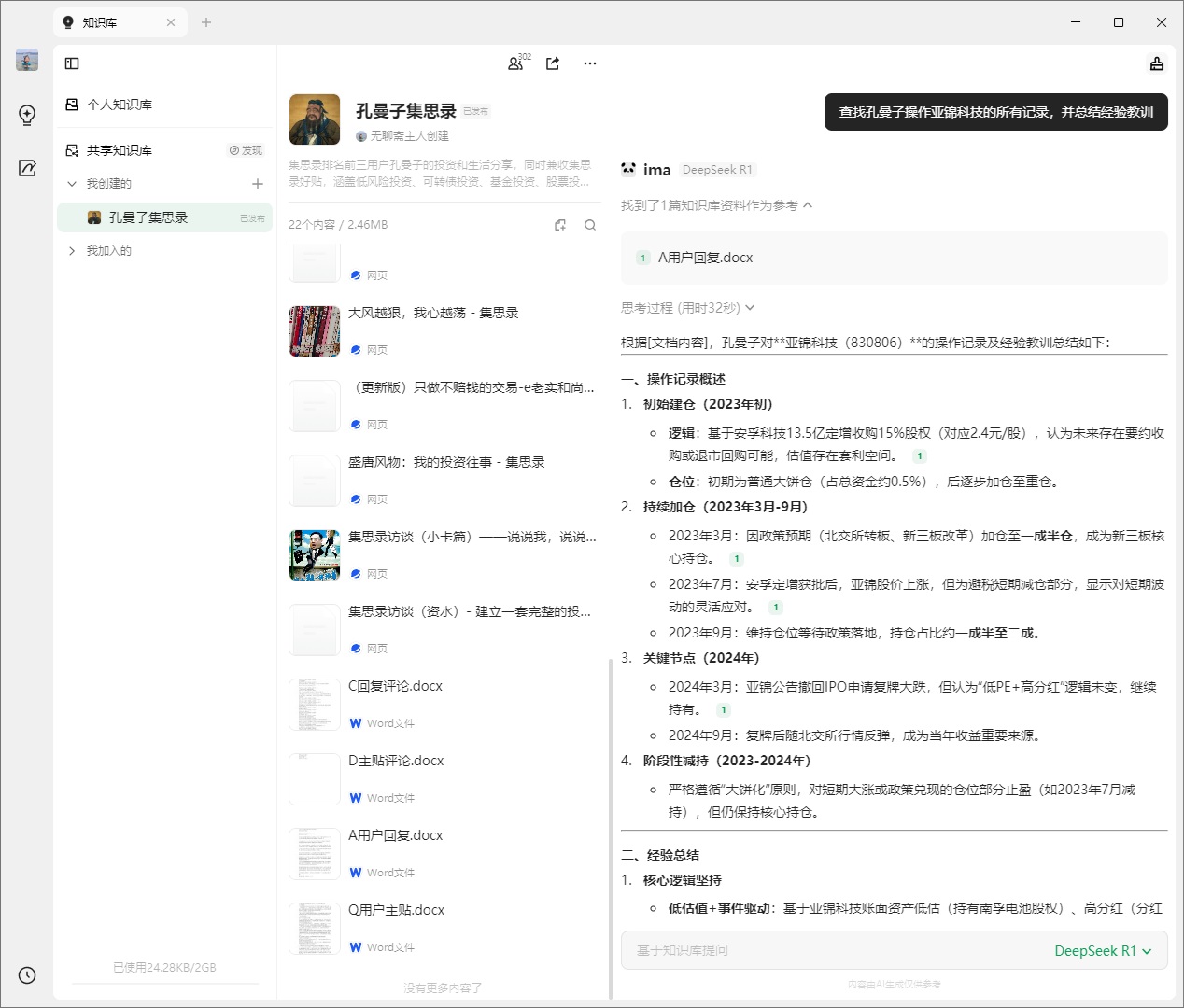Open the history clock icon at bottom left

pos(27,975)
